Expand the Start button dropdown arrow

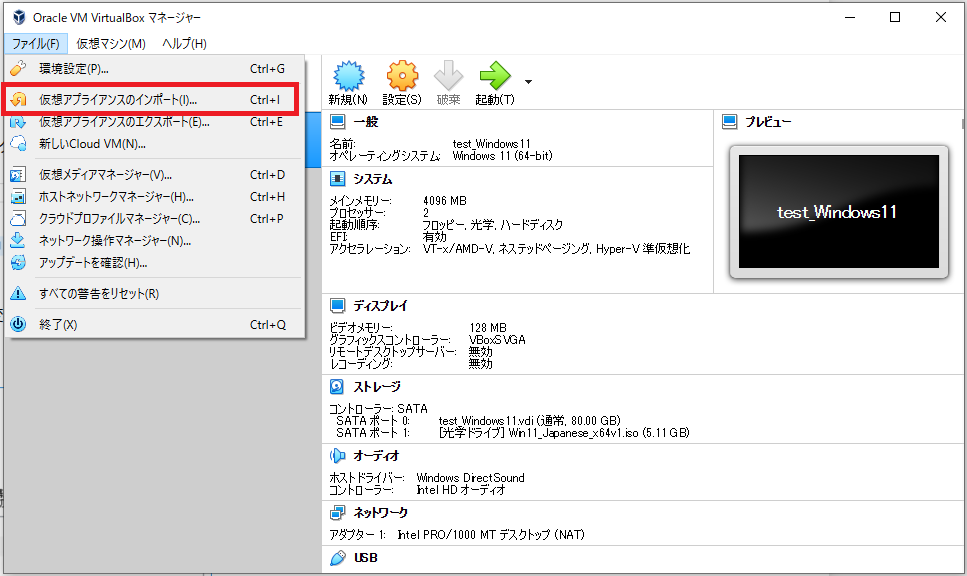coord(528,81)
